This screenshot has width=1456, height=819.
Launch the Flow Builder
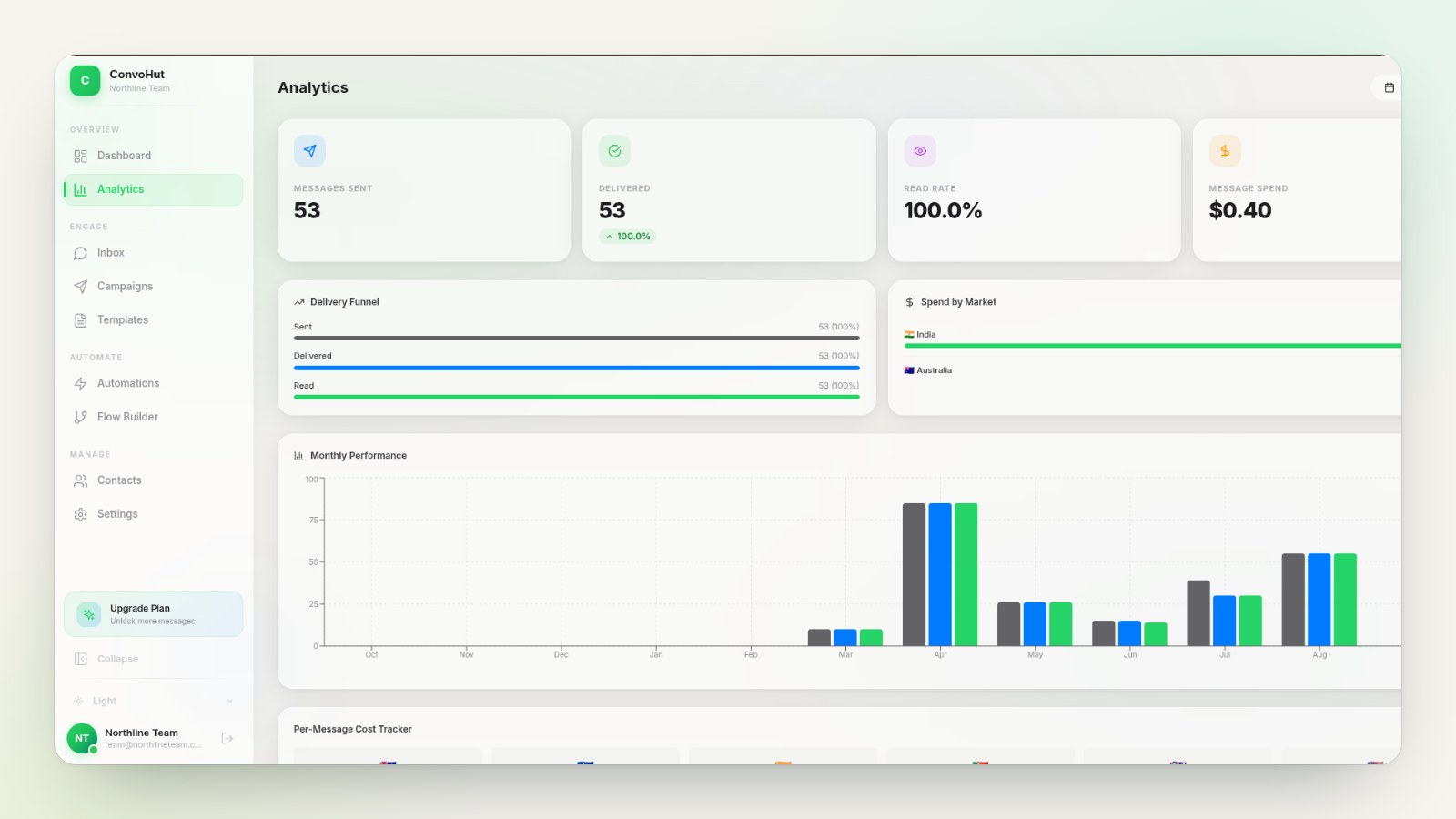tap(153, 417)
